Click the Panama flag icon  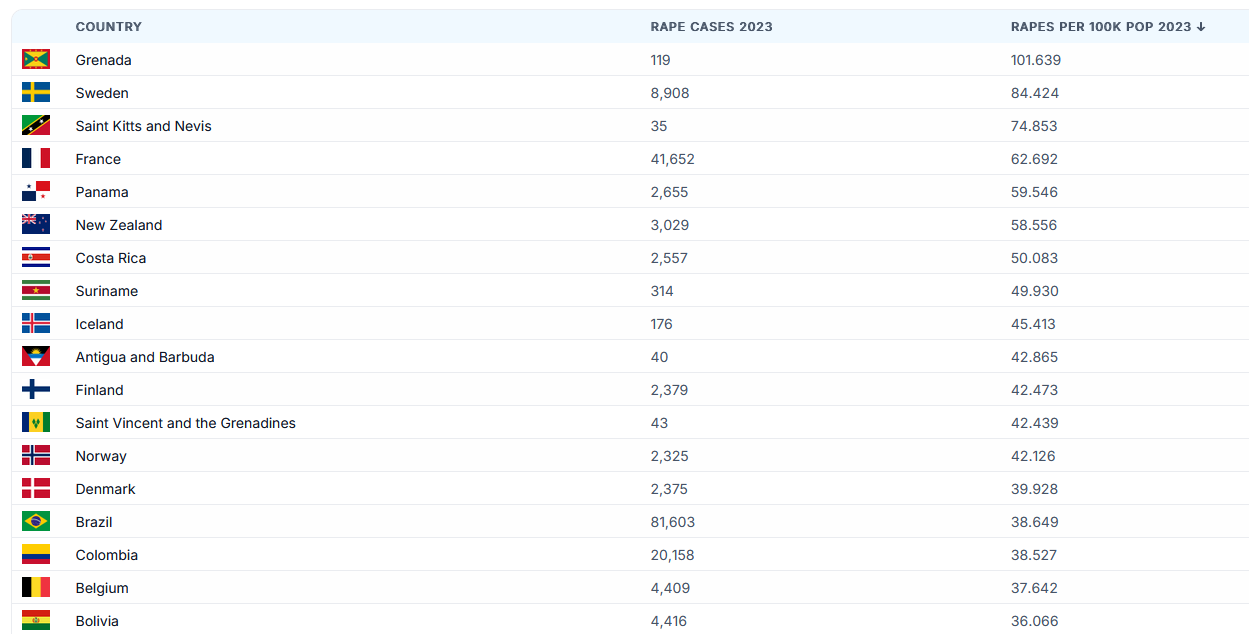pyautogui.click(x=36, y=192)
